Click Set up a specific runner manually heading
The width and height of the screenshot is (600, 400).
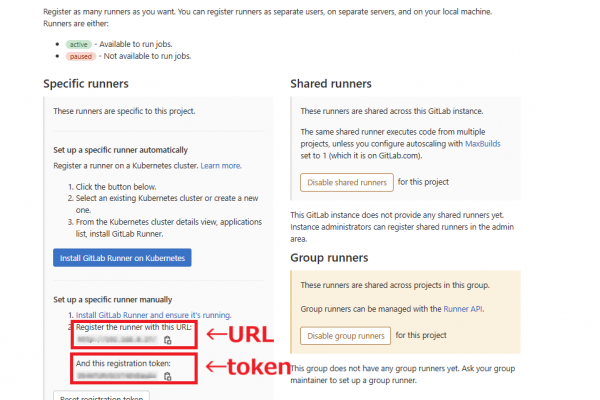(x=112, y=300)
